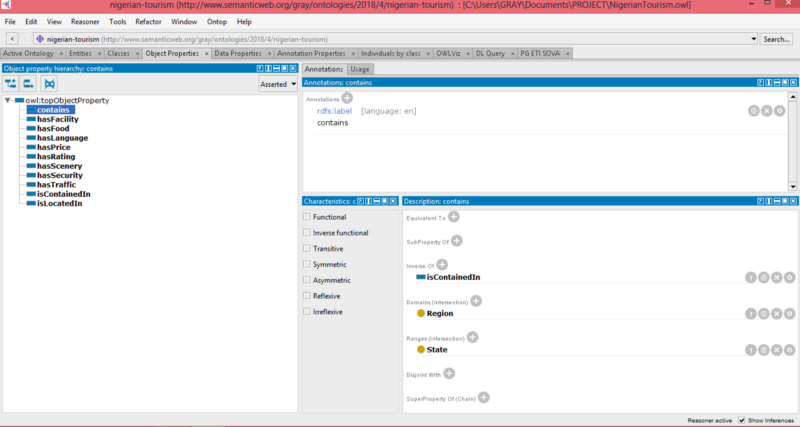The image size is (800, 427).
Task: Open the ontology IRI address dropdown arrow
Action: [x=752, y=39]
